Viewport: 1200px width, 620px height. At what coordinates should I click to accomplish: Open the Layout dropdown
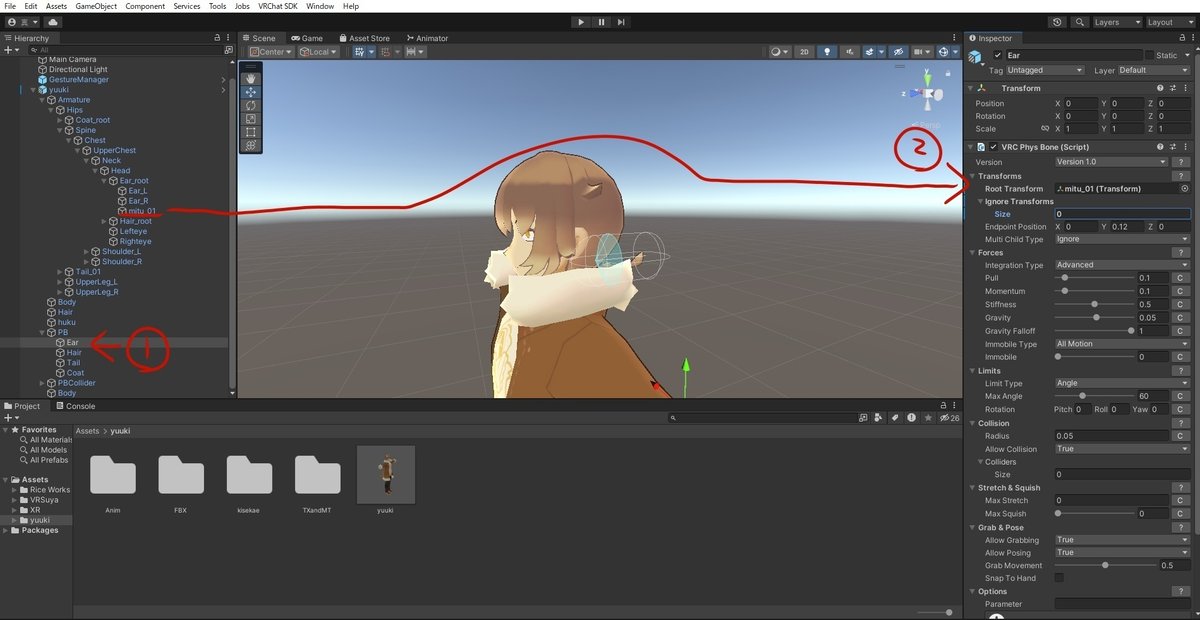pos(1170,22)
